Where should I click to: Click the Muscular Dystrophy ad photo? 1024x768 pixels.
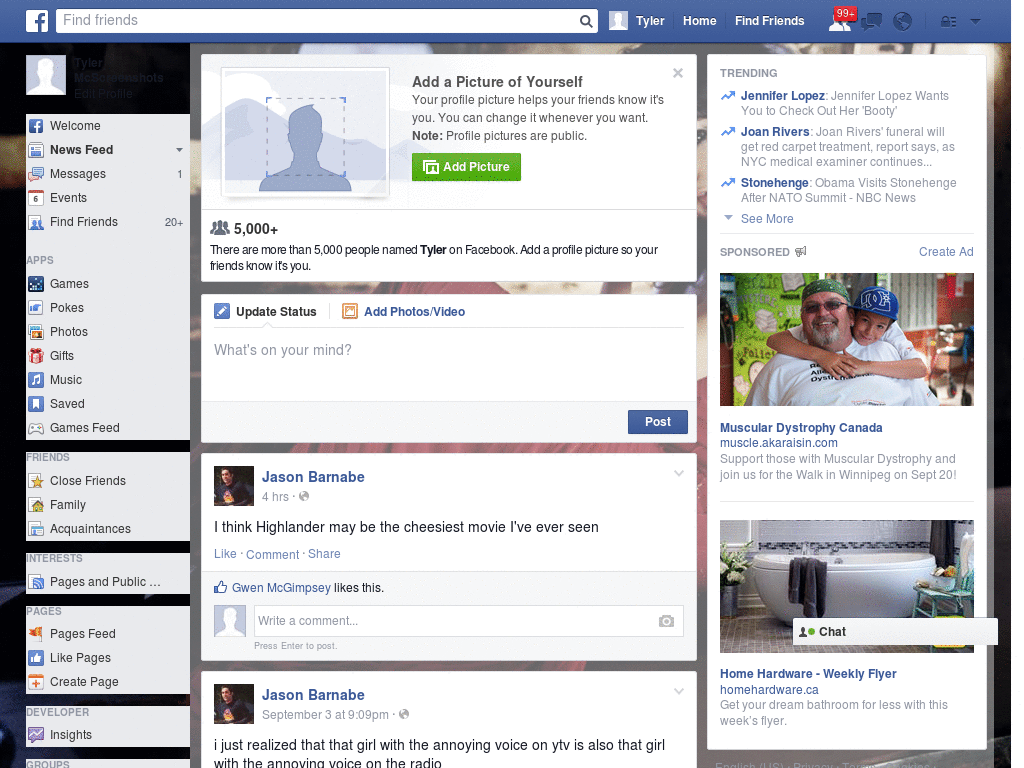pos(846,340)
